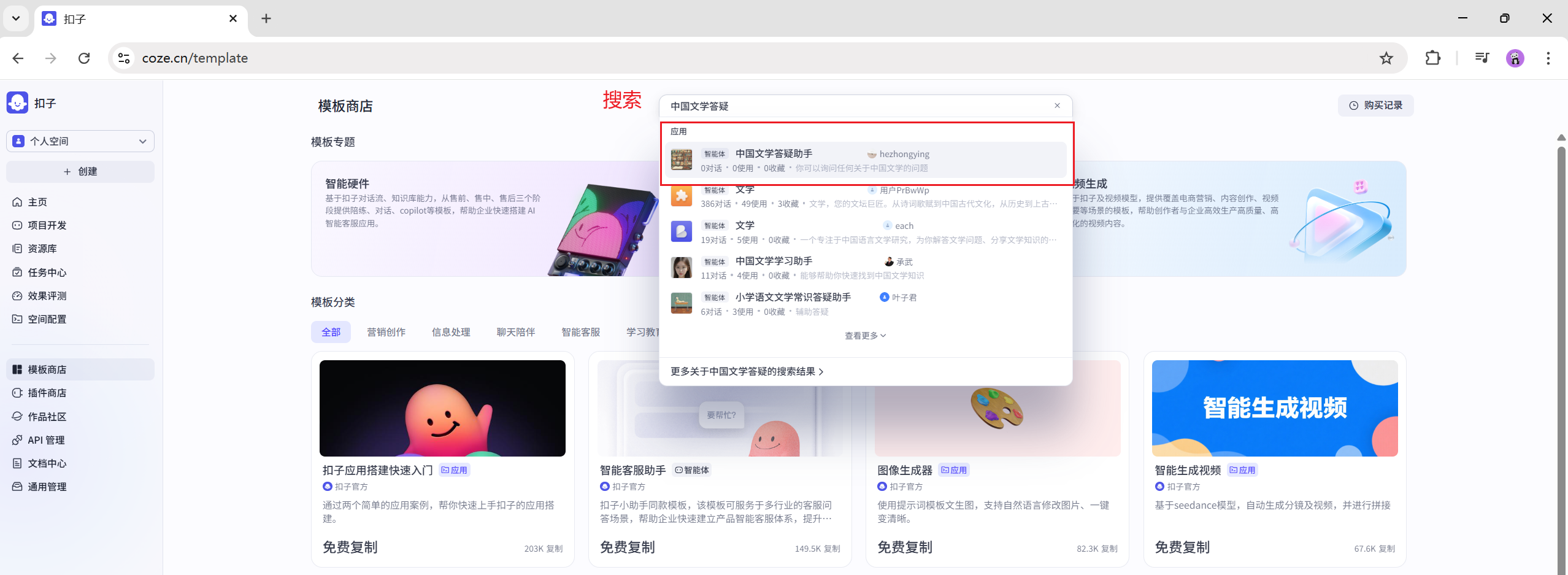Click the 主页 home icon

(17, 202)
